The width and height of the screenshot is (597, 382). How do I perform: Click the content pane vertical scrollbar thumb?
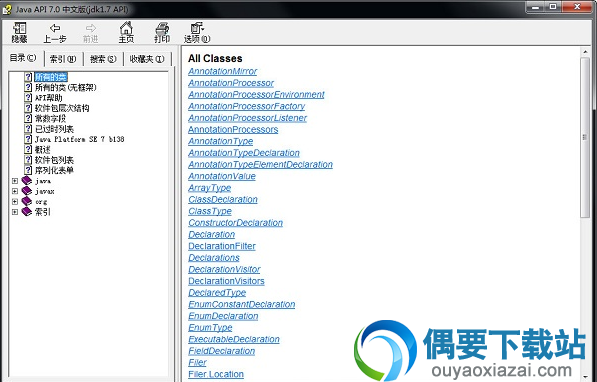tap(585, 137)
